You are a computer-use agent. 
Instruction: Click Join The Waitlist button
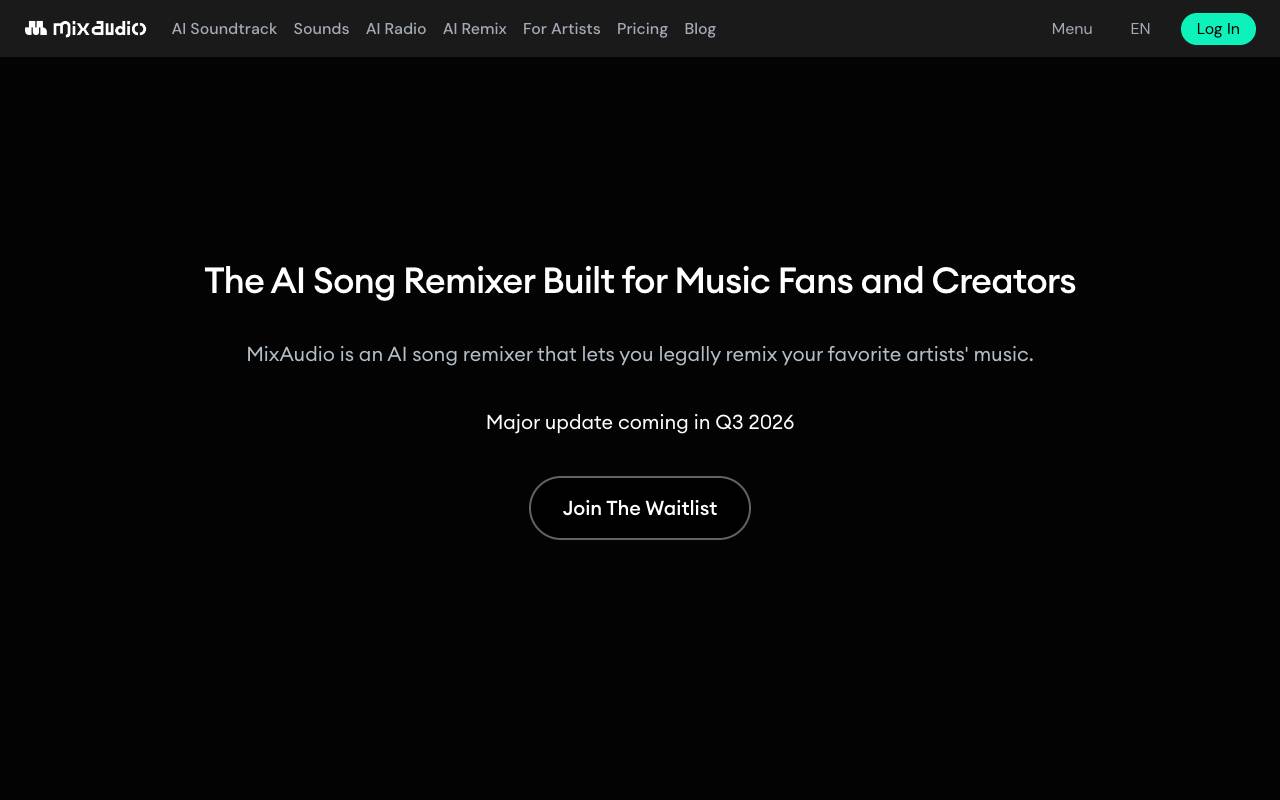[x=640, y=508]
